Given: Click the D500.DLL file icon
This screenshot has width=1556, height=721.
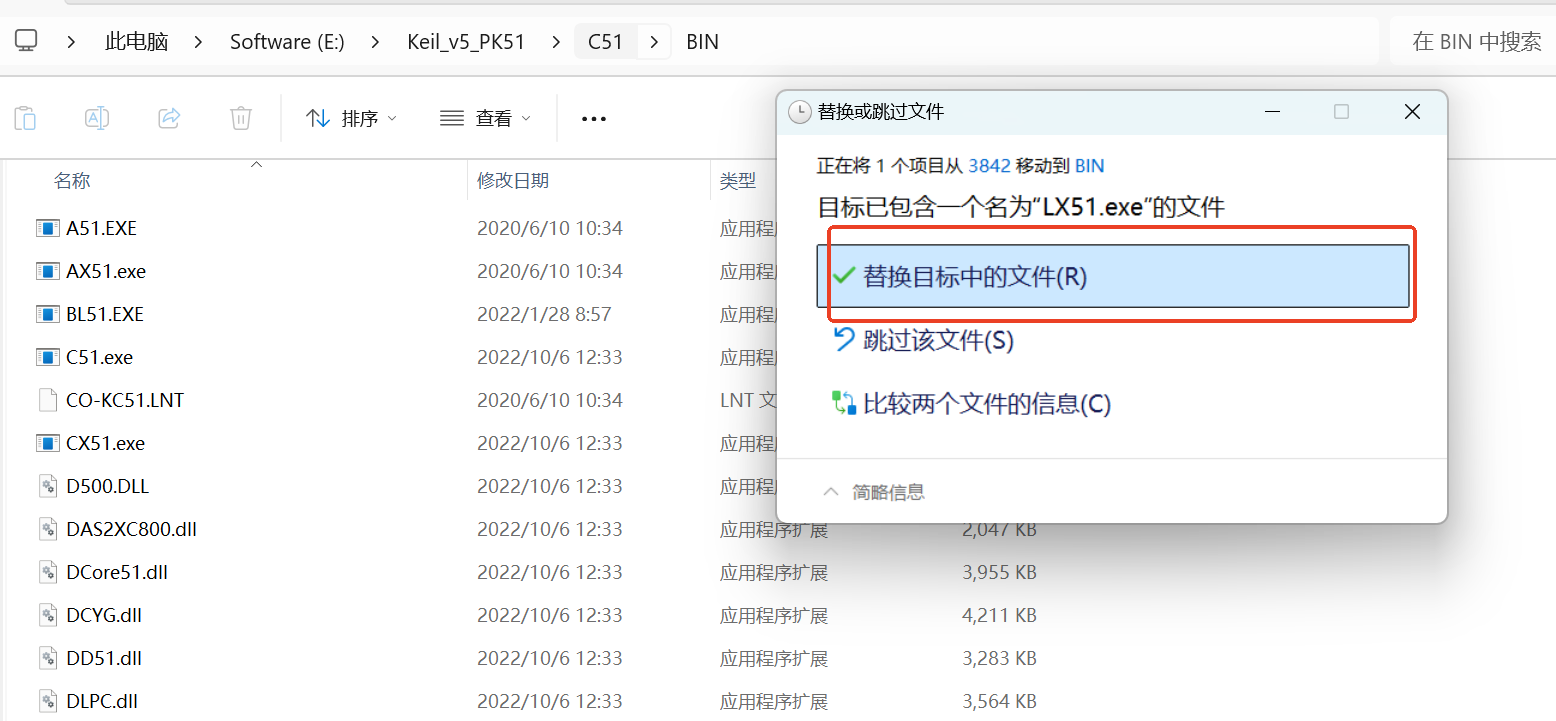Looking at the screenshot, I should pyautogui.click(x=47, y=486).
